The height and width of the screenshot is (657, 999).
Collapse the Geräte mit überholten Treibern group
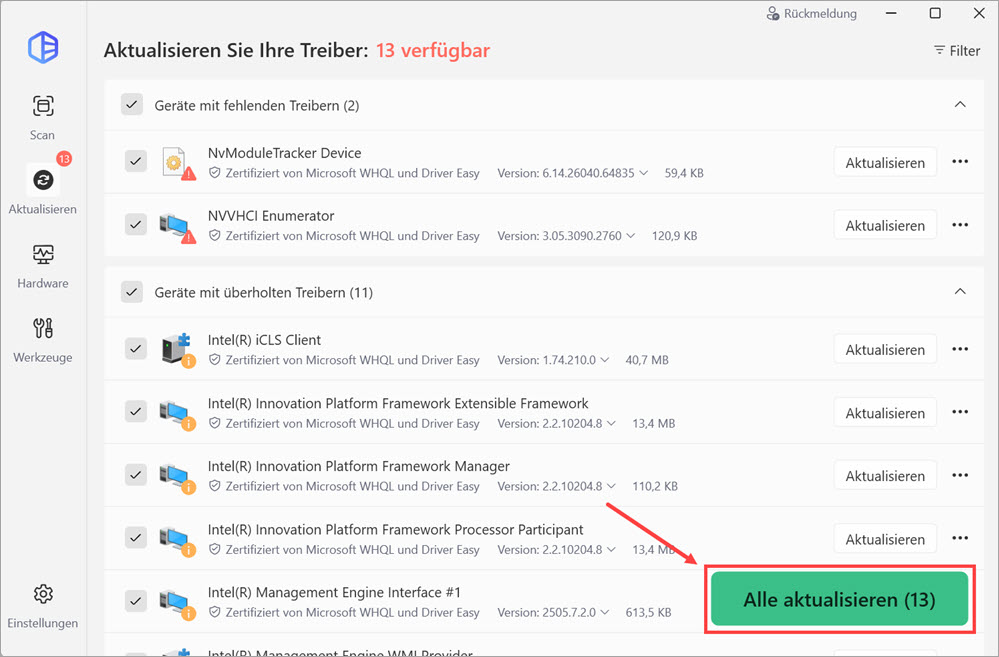tap(960, 292)
